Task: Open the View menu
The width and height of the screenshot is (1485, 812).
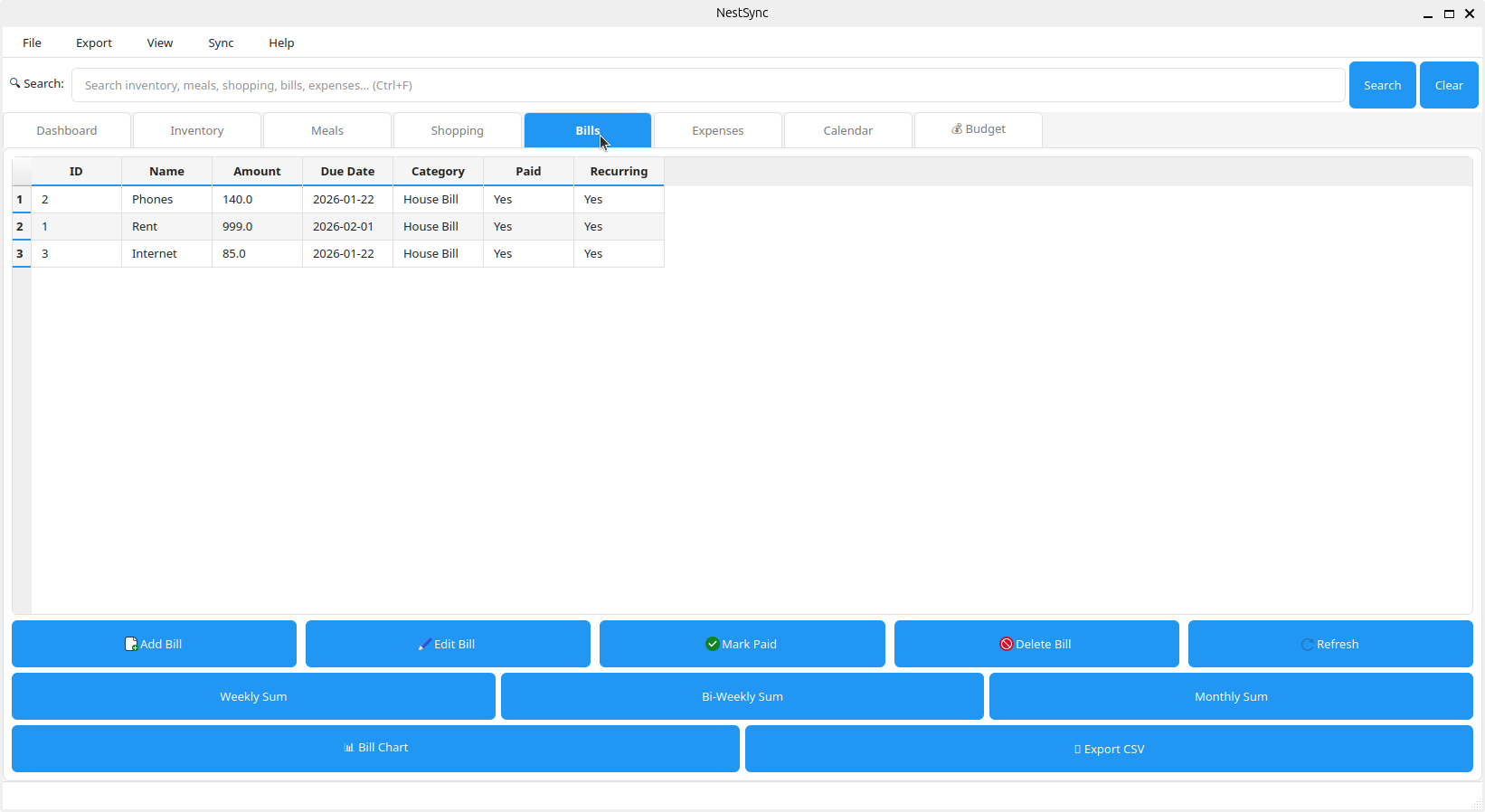Action: click(160, 42)
